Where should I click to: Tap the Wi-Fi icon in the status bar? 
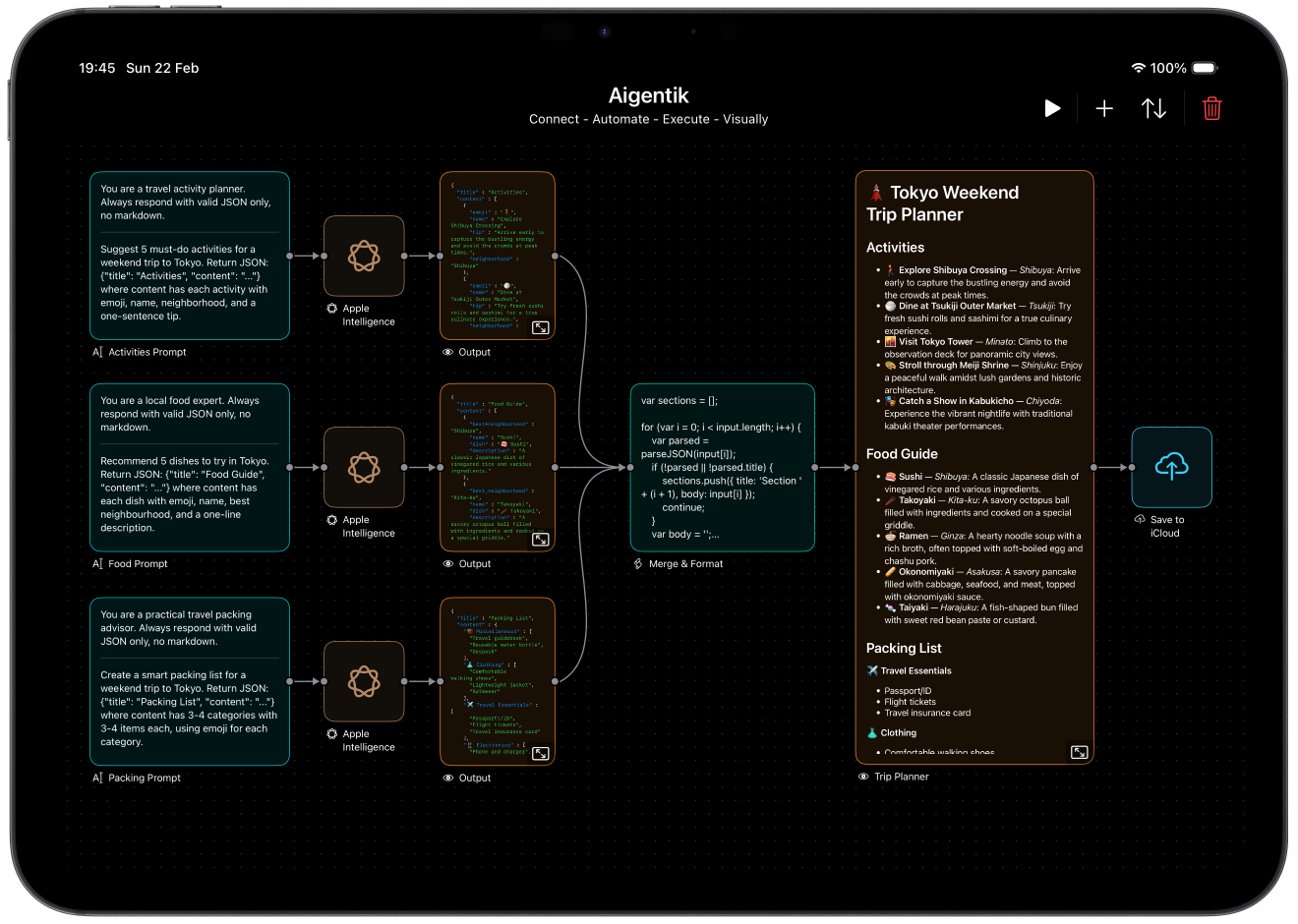1140,68
